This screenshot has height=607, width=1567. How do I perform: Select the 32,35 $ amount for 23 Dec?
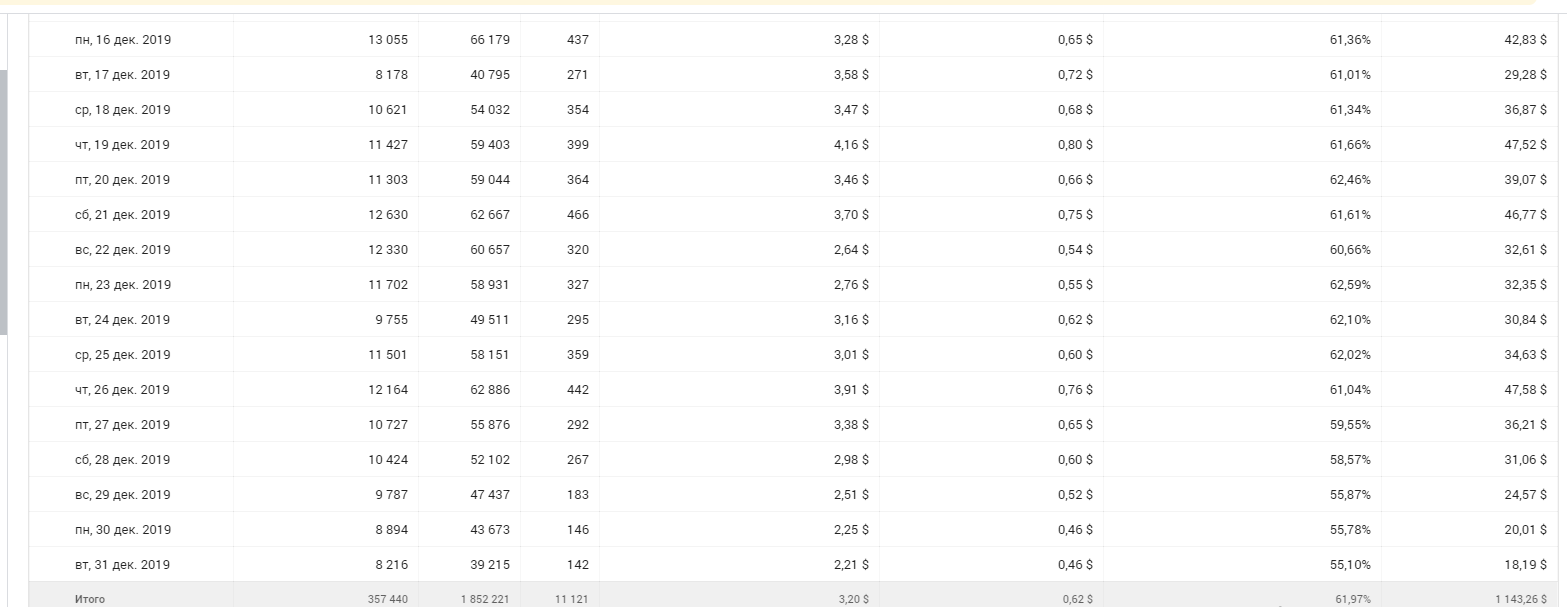1527,285
